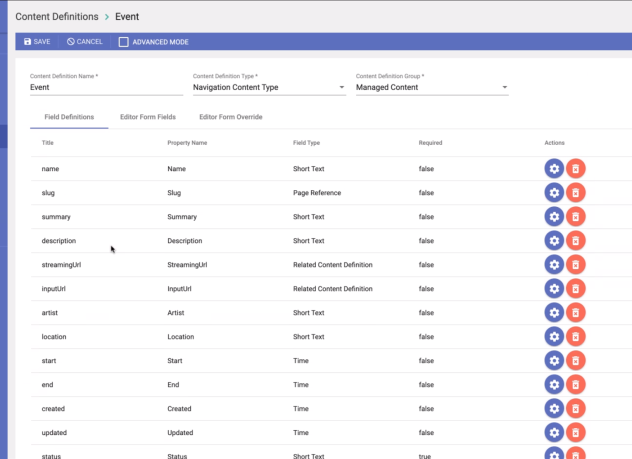The width and height of the screenshot is (632, 459).
Task: Click the Content Definition Name input
Action: tap(106, 87)
